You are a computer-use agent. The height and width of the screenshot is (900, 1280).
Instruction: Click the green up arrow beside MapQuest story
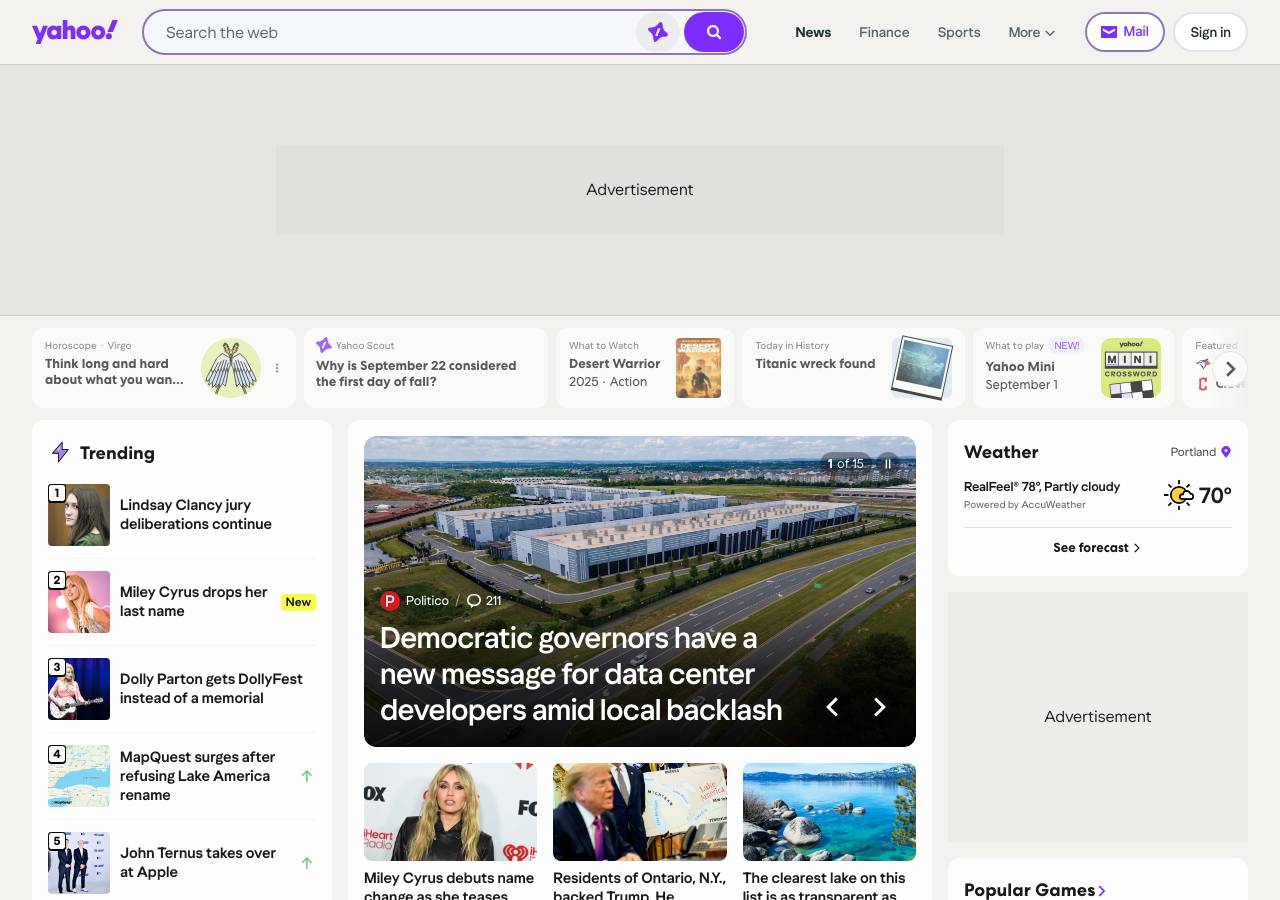(x=307, y=776)
